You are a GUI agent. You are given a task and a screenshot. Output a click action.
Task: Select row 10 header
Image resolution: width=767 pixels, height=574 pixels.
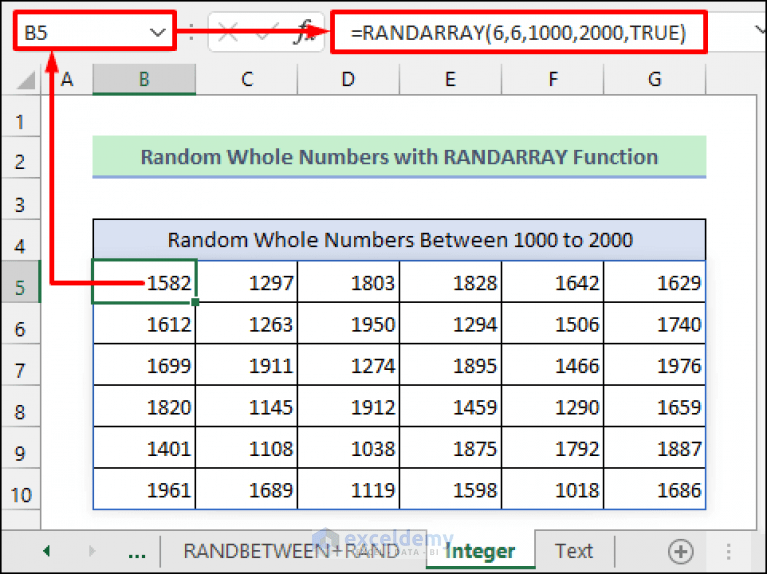tap(20, 489)
